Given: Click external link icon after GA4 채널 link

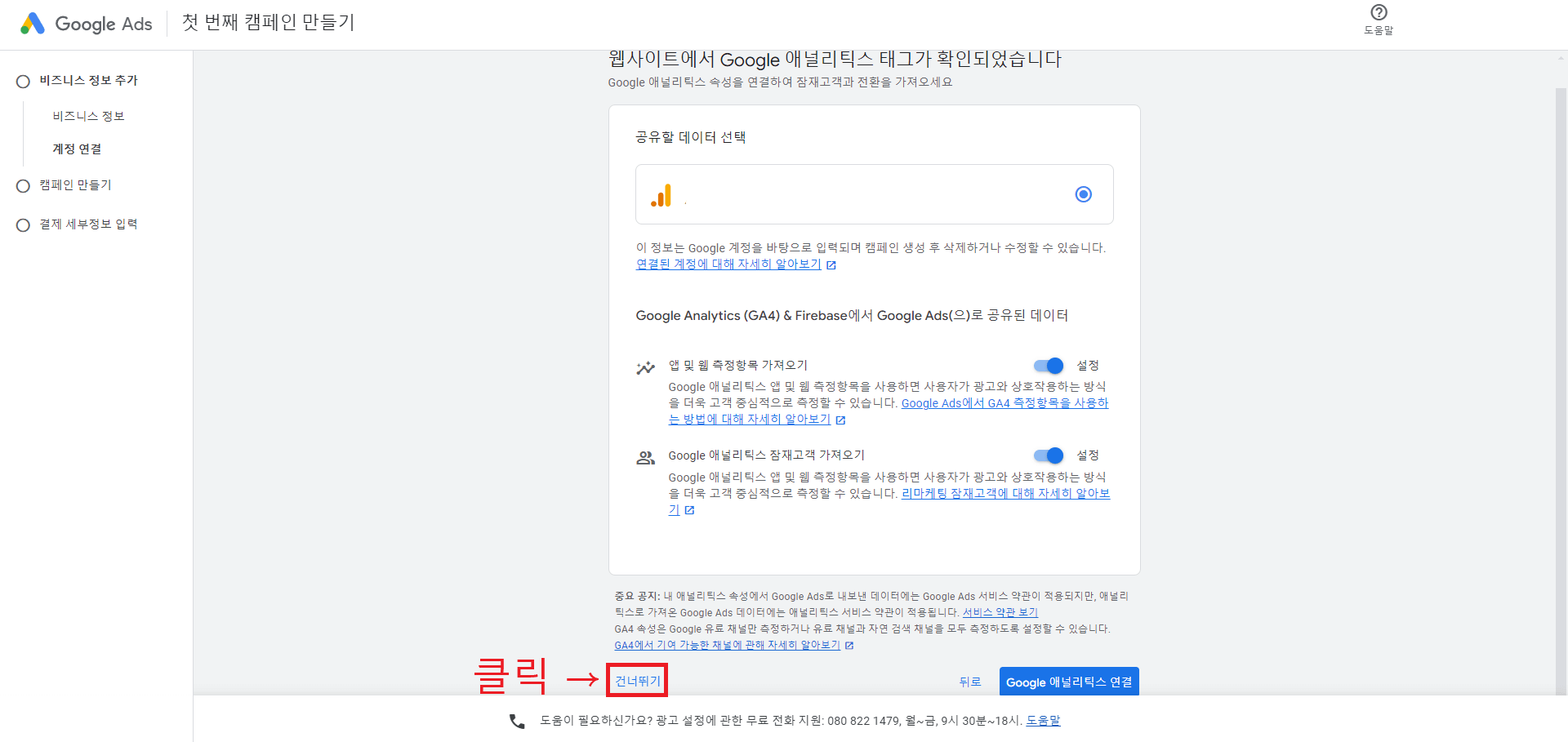Looking at the screenshot, I should pos(849,645).
